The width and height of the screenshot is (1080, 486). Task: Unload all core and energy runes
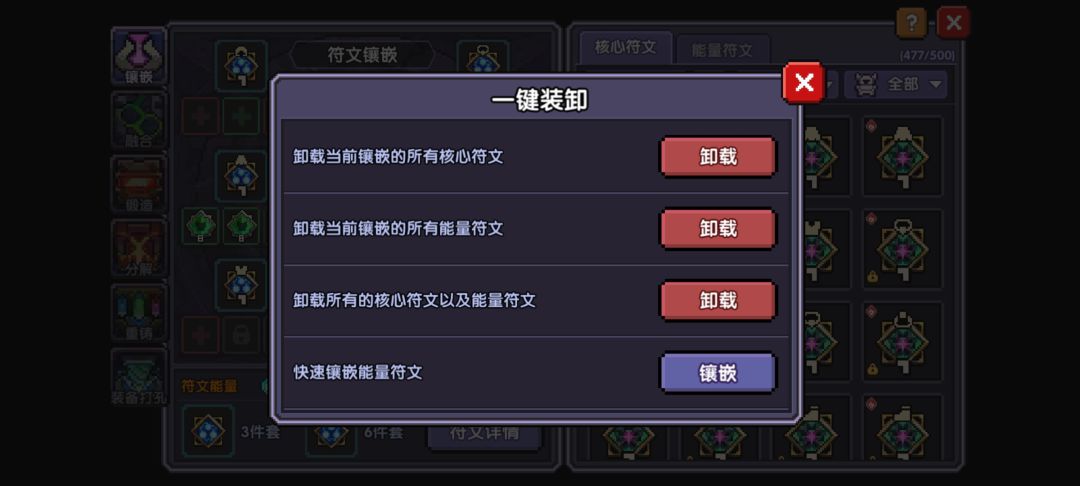coord(718,300)
